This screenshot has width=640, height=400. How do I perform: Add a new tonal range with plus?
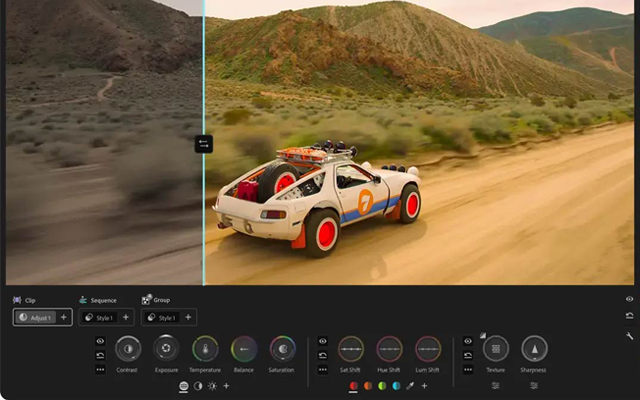point(226,386)
